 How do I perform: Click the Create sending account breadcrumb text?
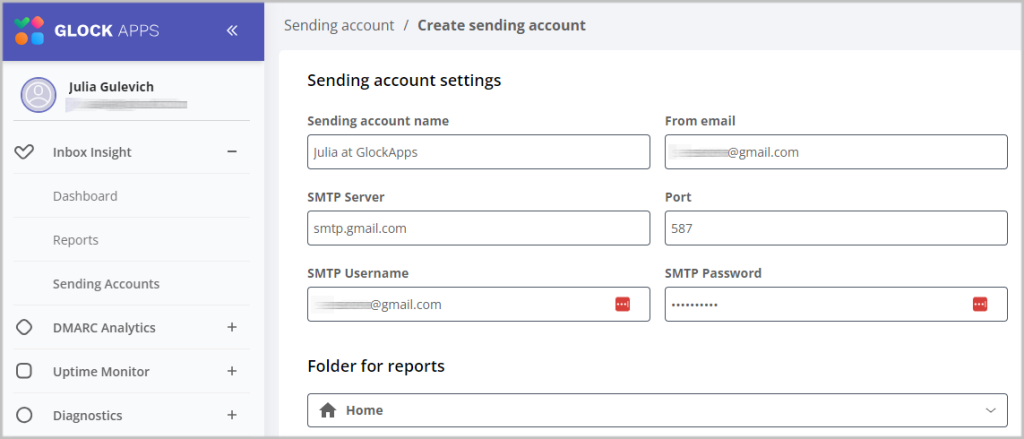point(502,25)
